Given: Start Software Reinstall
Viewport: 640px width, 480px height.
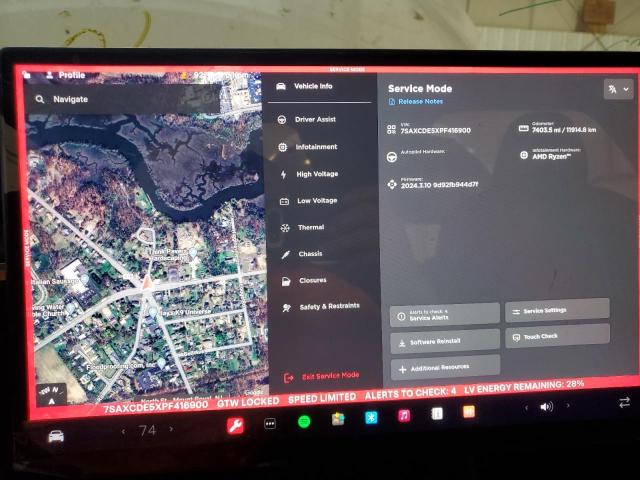Looking at the screenshot, I should [x=444, y=341].
